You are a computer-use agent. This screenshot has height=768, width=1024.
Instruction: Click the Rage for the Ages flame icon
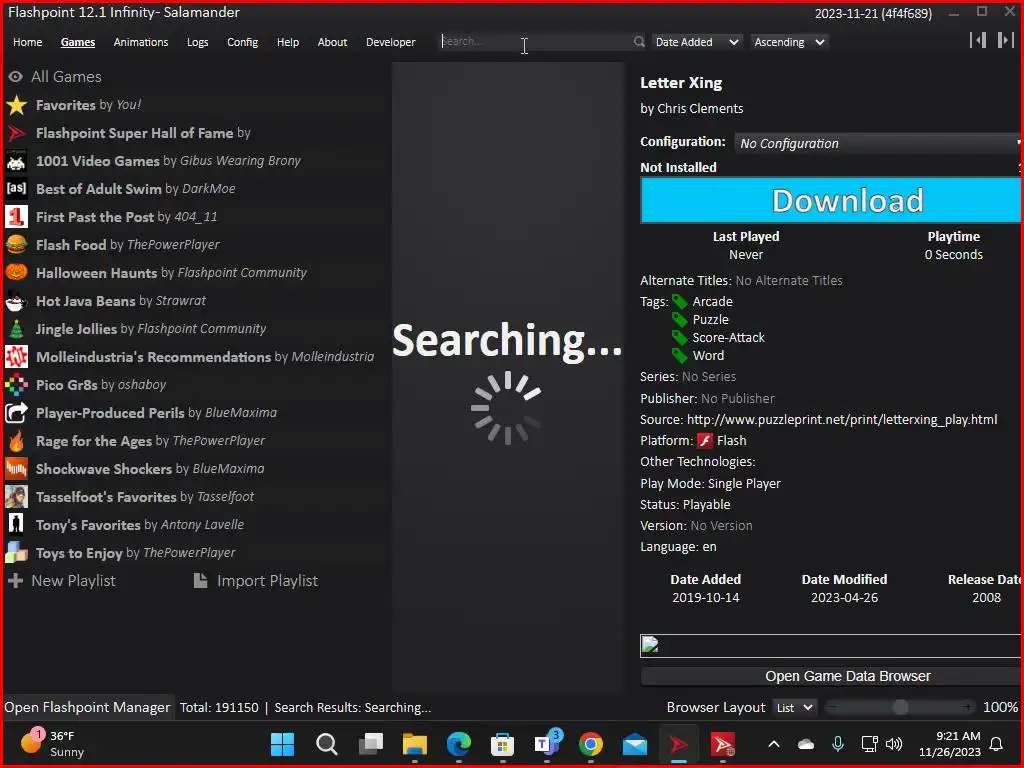coord(16,441)
